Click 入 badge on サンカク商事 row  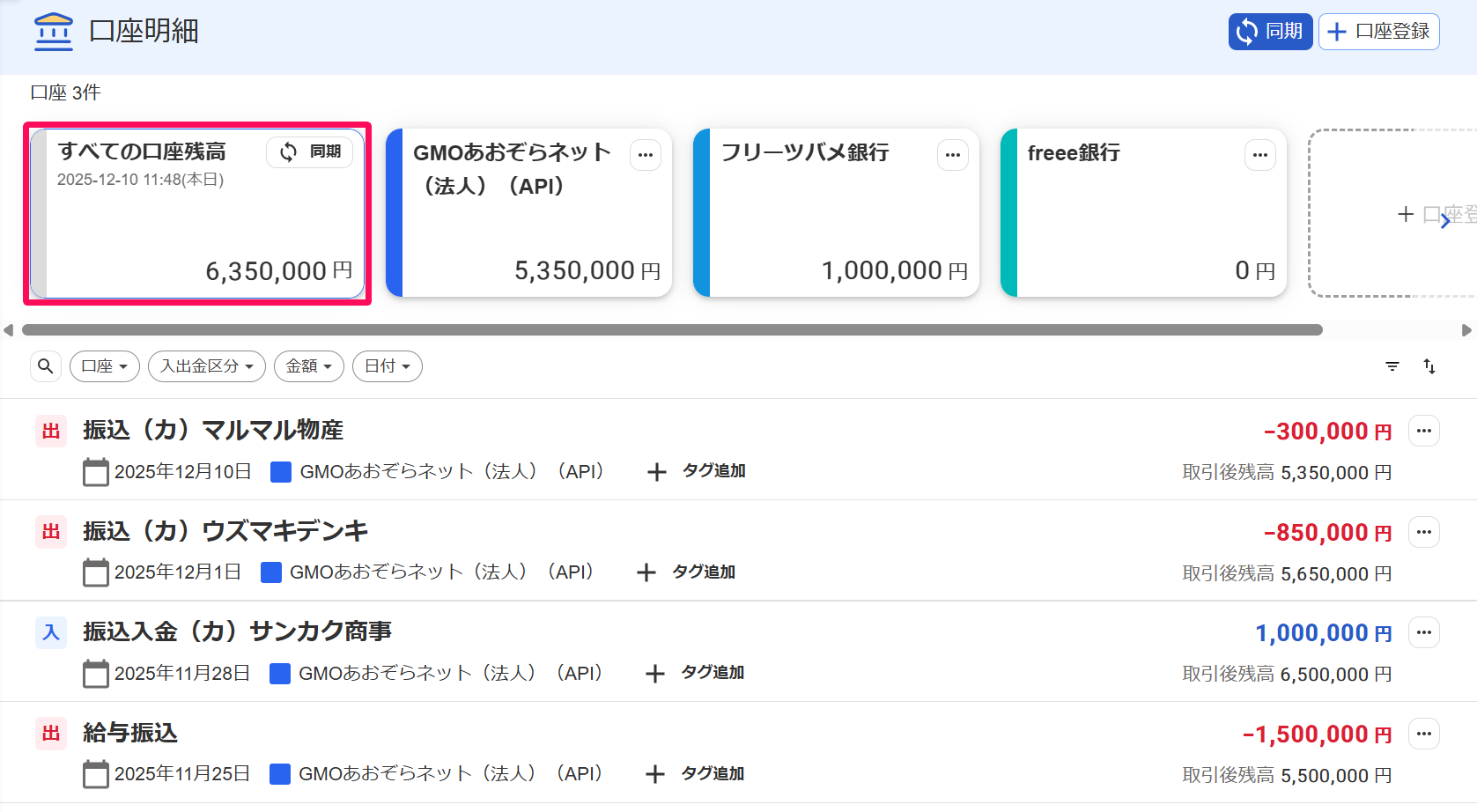(x=51, y=632)
